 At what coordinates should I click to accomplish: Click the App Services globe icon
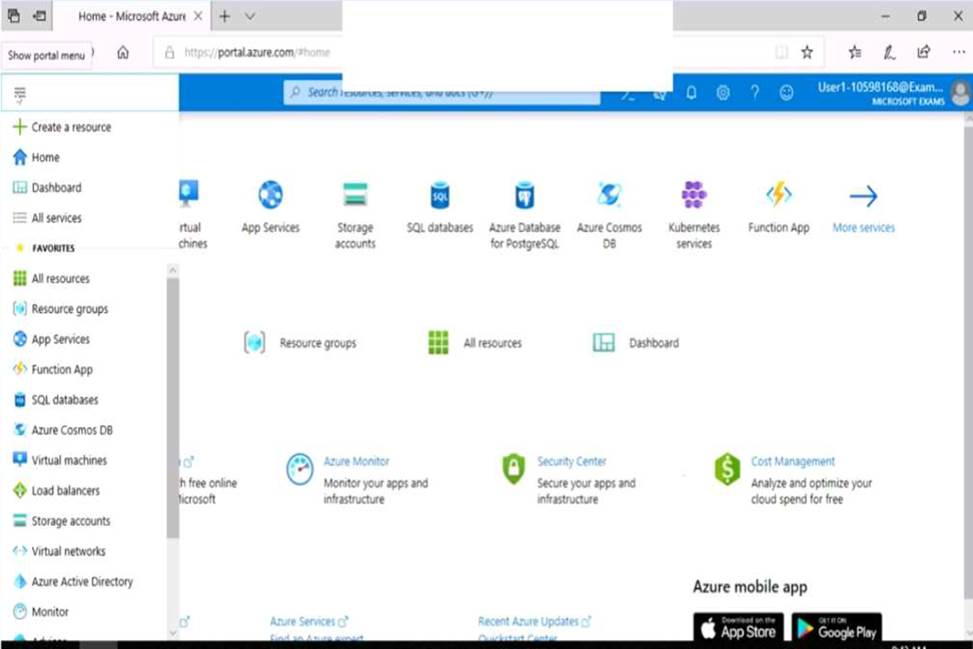(x=270, y=194)
